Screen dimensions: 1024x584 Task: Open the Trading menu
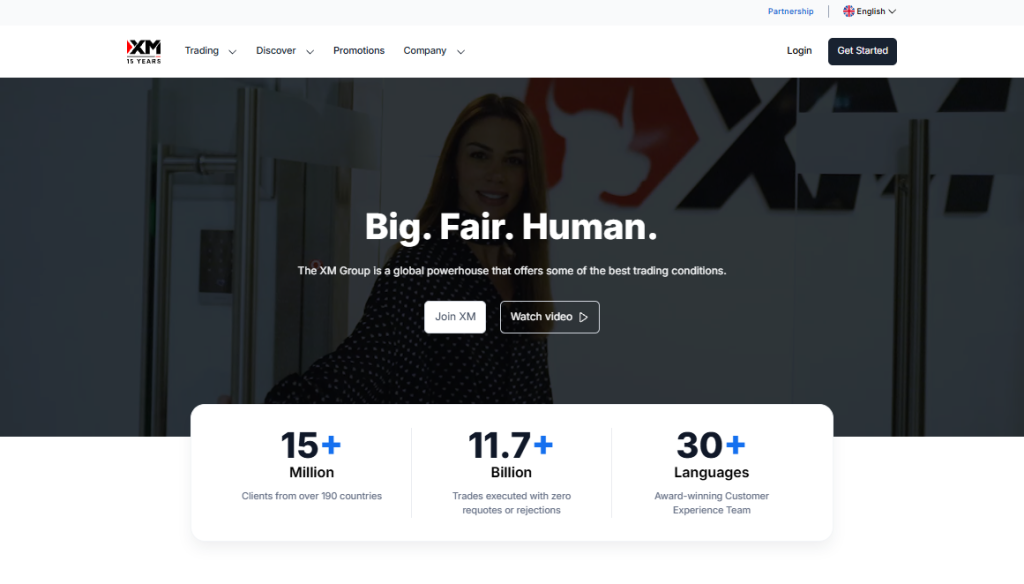(201, 51)
